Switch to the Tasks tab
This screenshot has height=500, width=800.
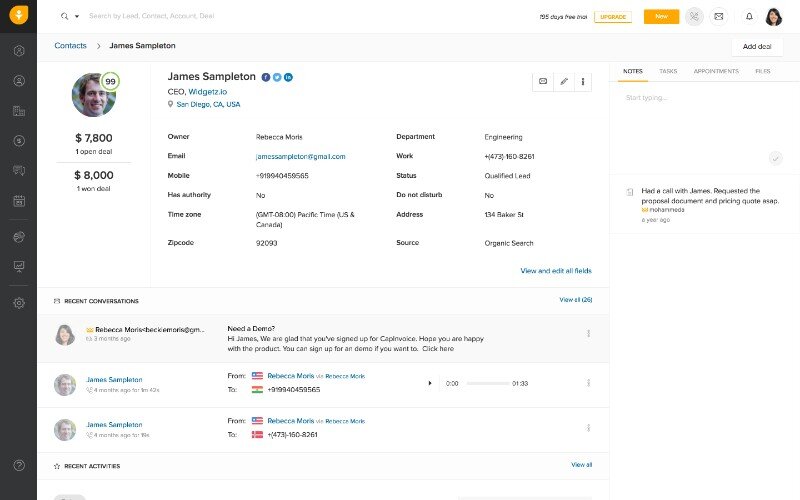pos(668,72)
